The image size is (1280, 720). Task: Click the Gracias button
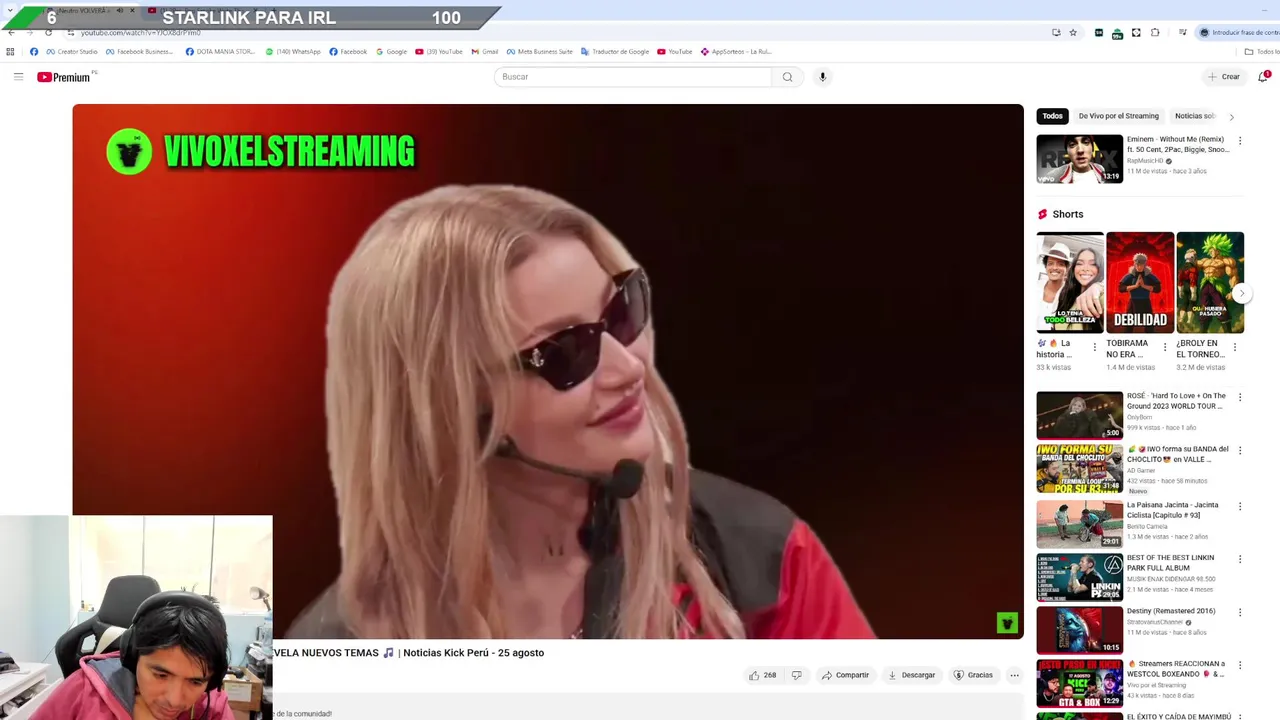point(973,675)
